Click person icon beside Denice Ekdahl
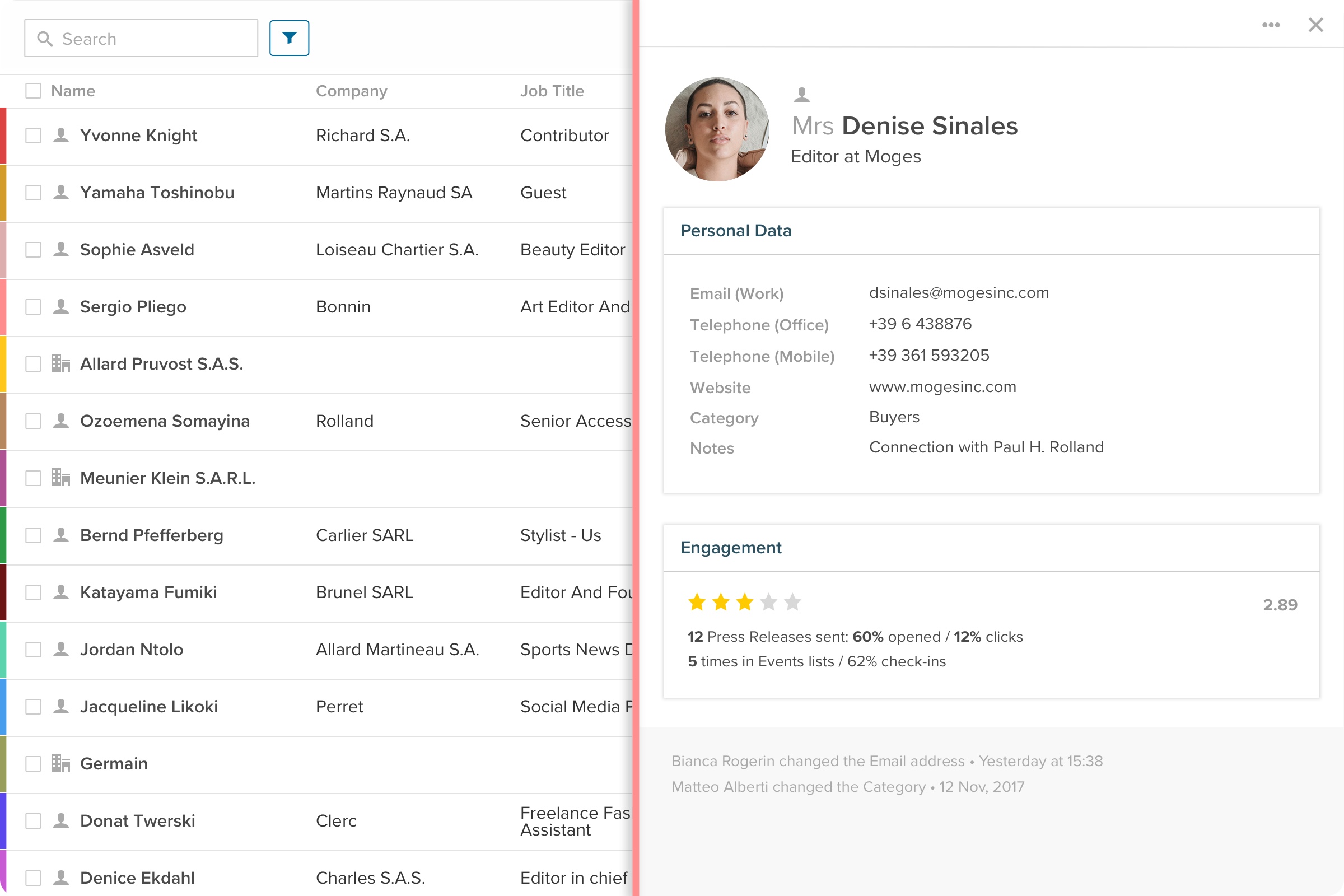 click(x=61, y=878)
